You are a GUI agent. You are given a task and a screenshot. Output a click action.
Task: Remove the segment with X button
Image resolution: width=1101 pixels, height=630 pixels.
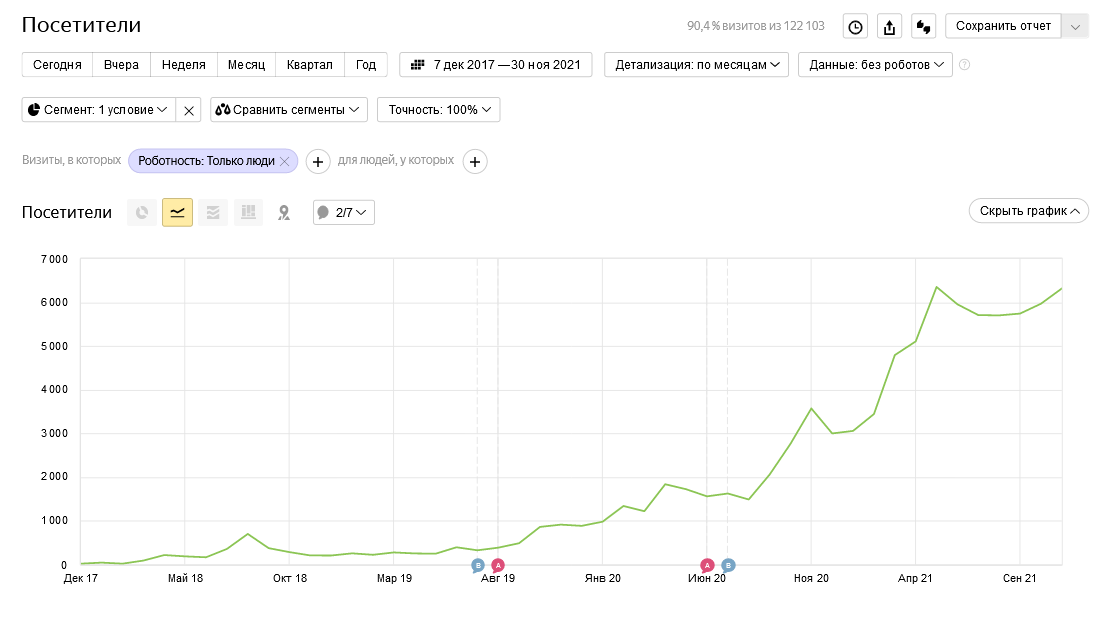[189, 110]
